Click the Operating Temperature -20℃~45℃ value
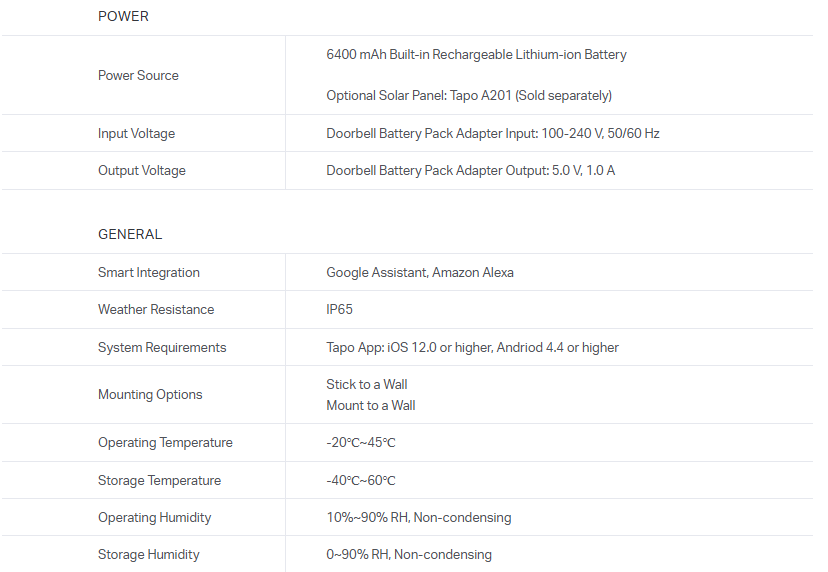 tap(360, 442)
